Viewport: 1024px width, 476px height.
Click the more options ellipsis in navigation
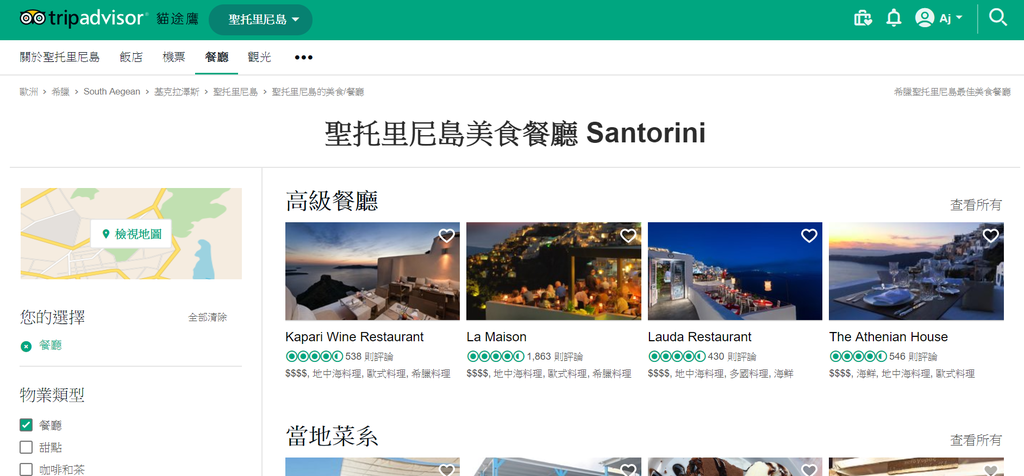click(303, 57)
